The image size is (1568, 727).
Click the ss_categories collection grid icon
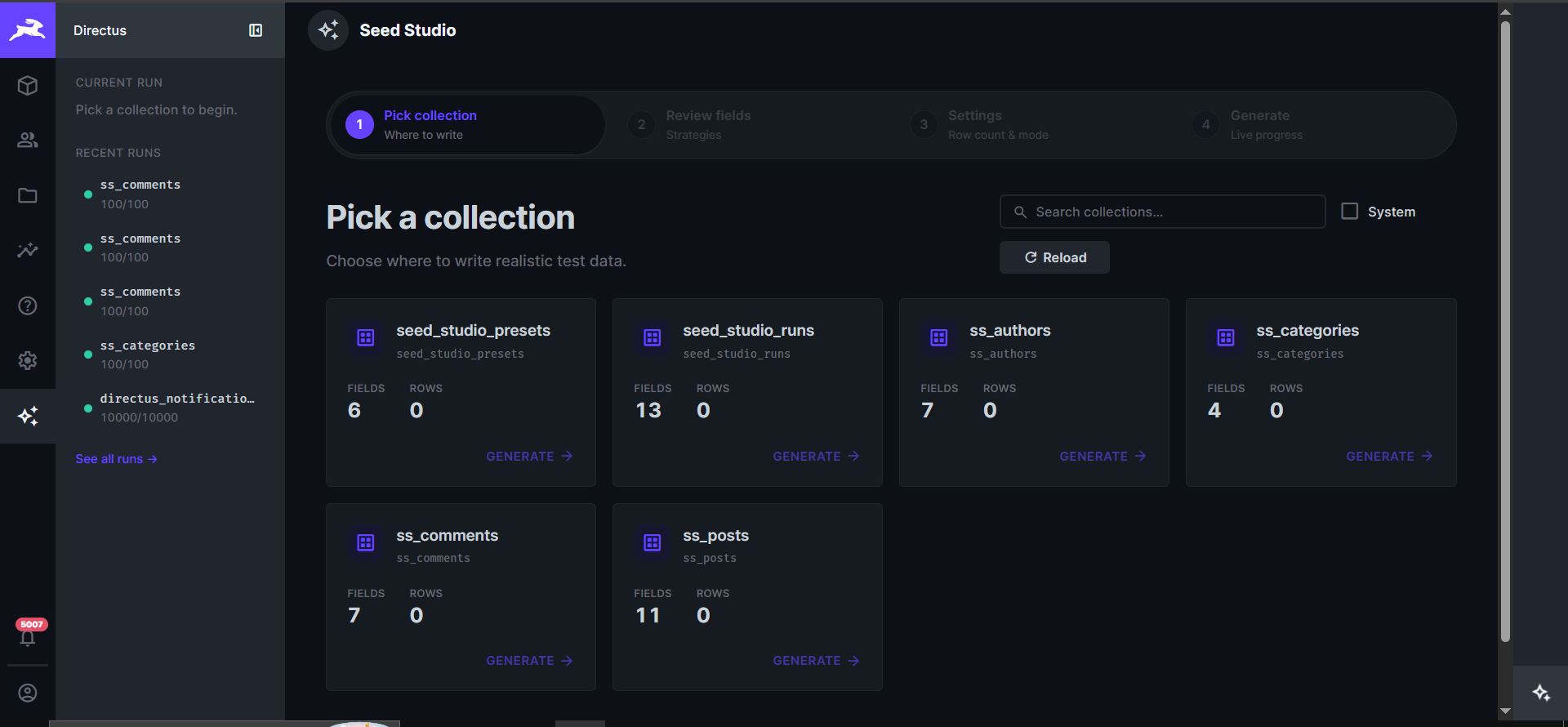[1226, 337]
